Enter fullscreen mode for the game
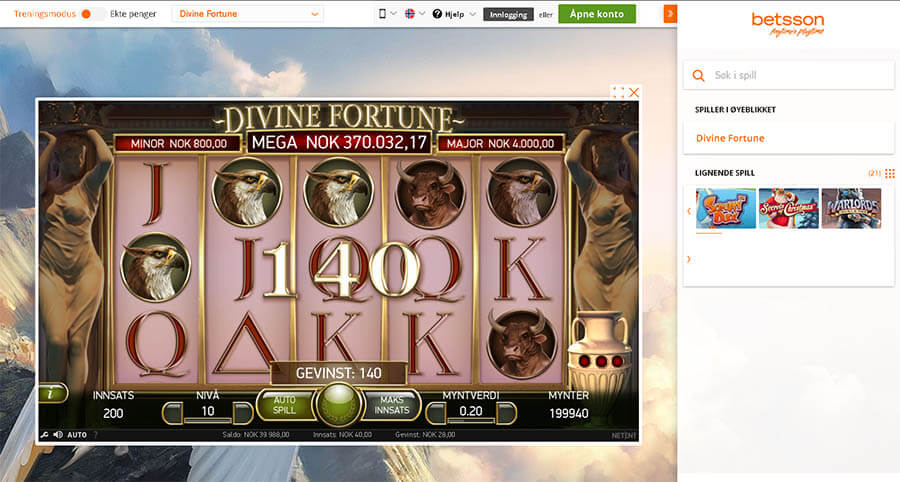 618,92
